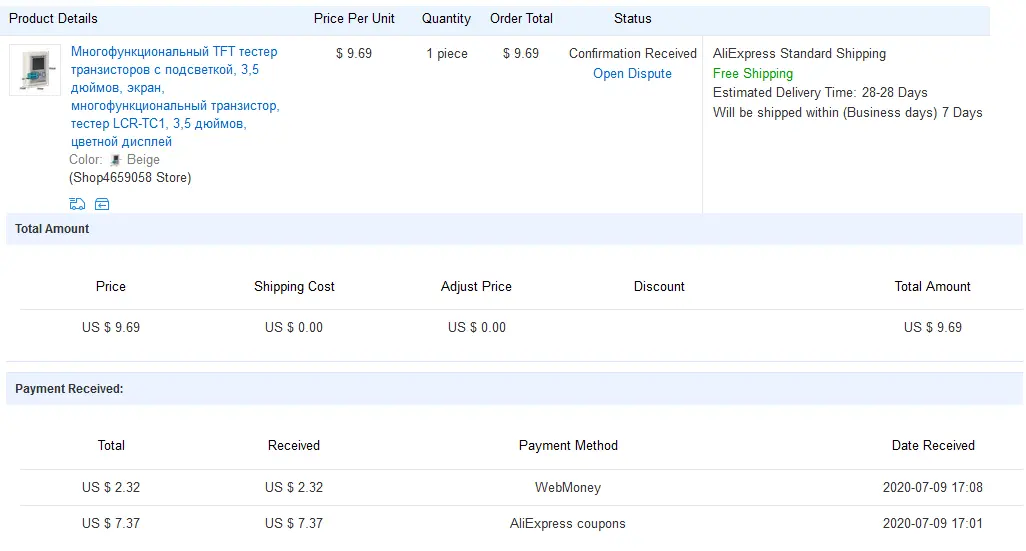Click the $ 9.69 price per unit value
Screen dimensions: 1026x551
[x=354, y=54]
